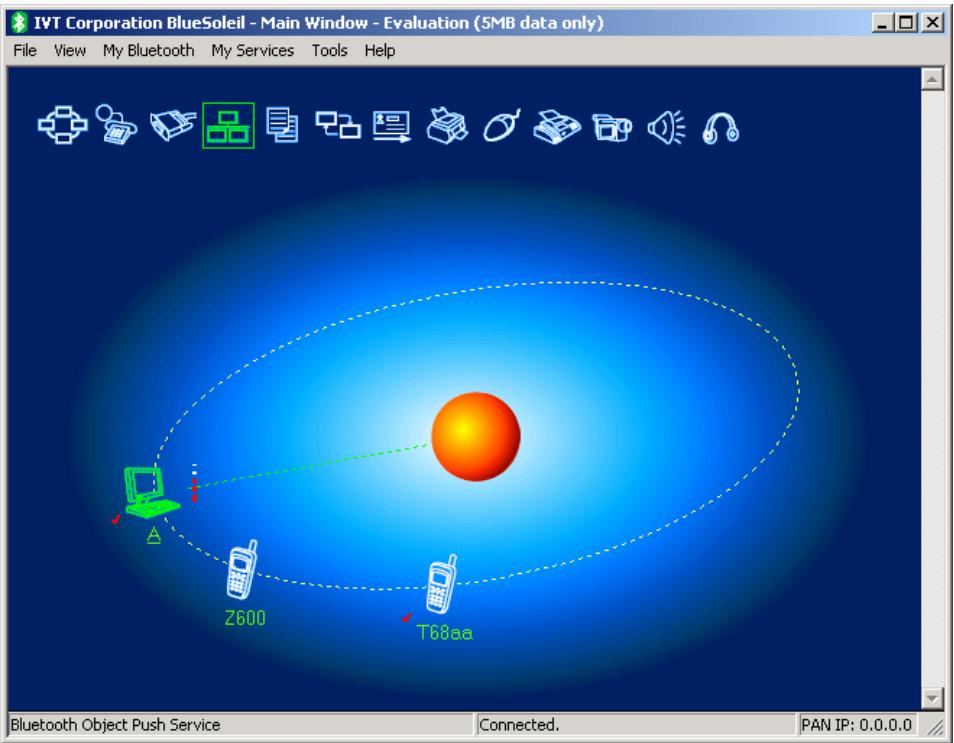
Task: Open the My Bluetooth menu
Action: click(x=148, y=51)
